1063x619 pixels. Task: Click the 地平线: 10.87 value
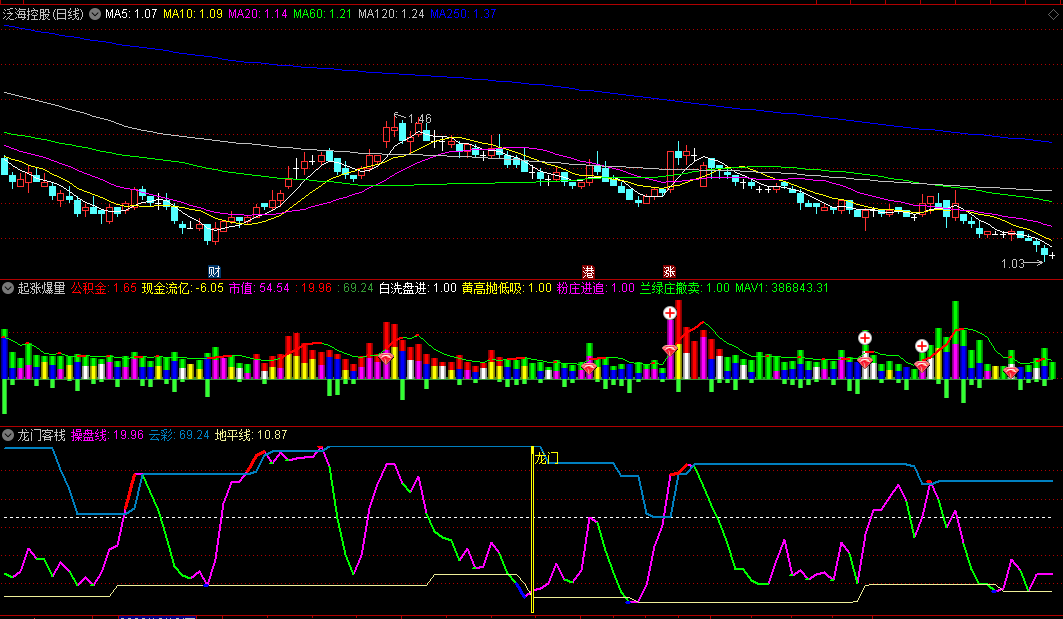pyautogui.click(x=251, y=435)
